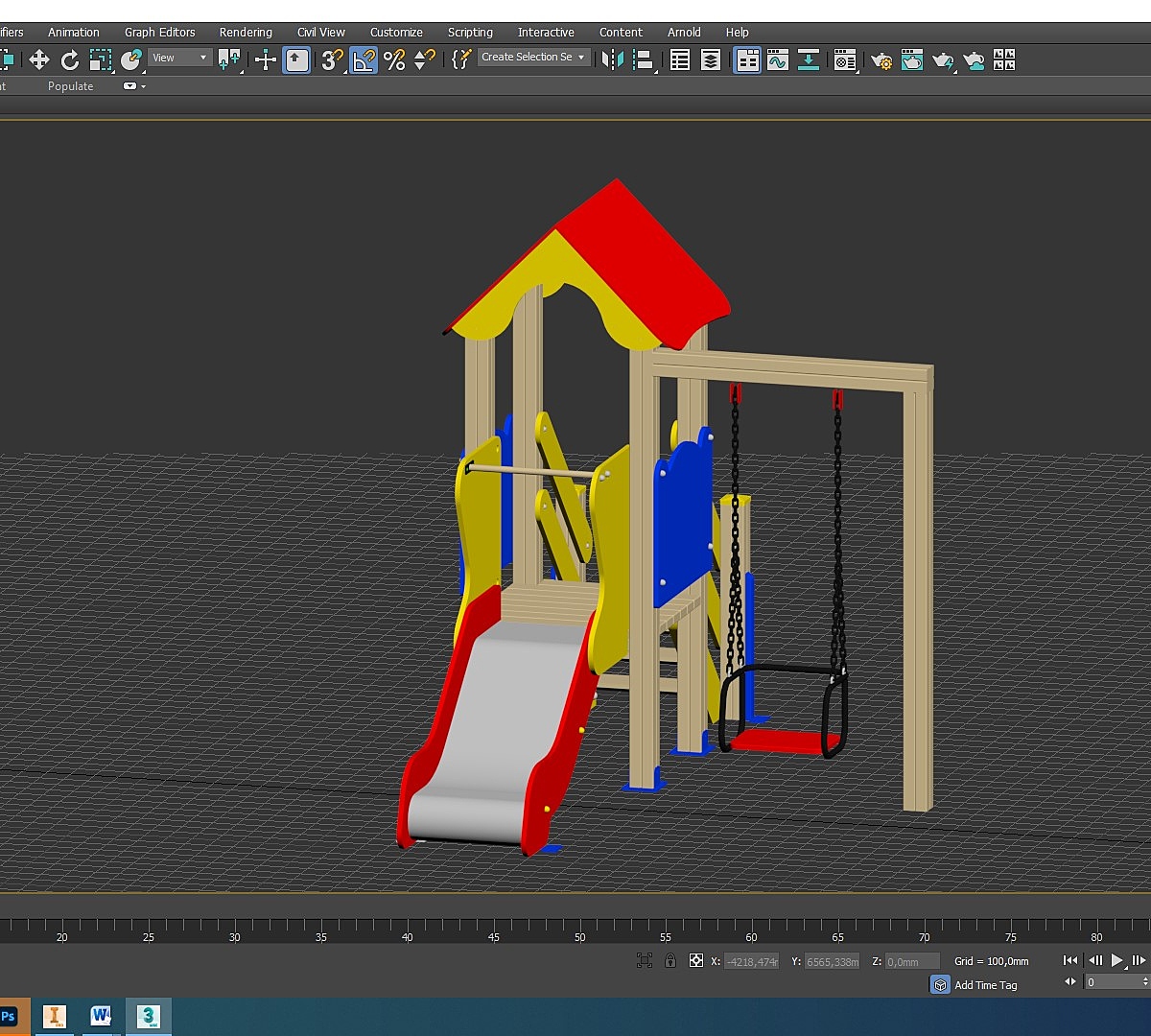
Task: Toggle the Angle Snap button
Action: (x=364, y=60)
